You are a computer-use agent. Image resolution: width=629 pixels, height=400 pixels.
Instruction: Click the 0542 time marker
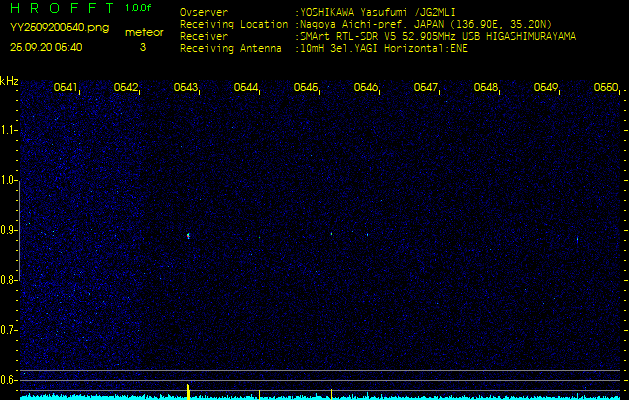coord(126,87)
